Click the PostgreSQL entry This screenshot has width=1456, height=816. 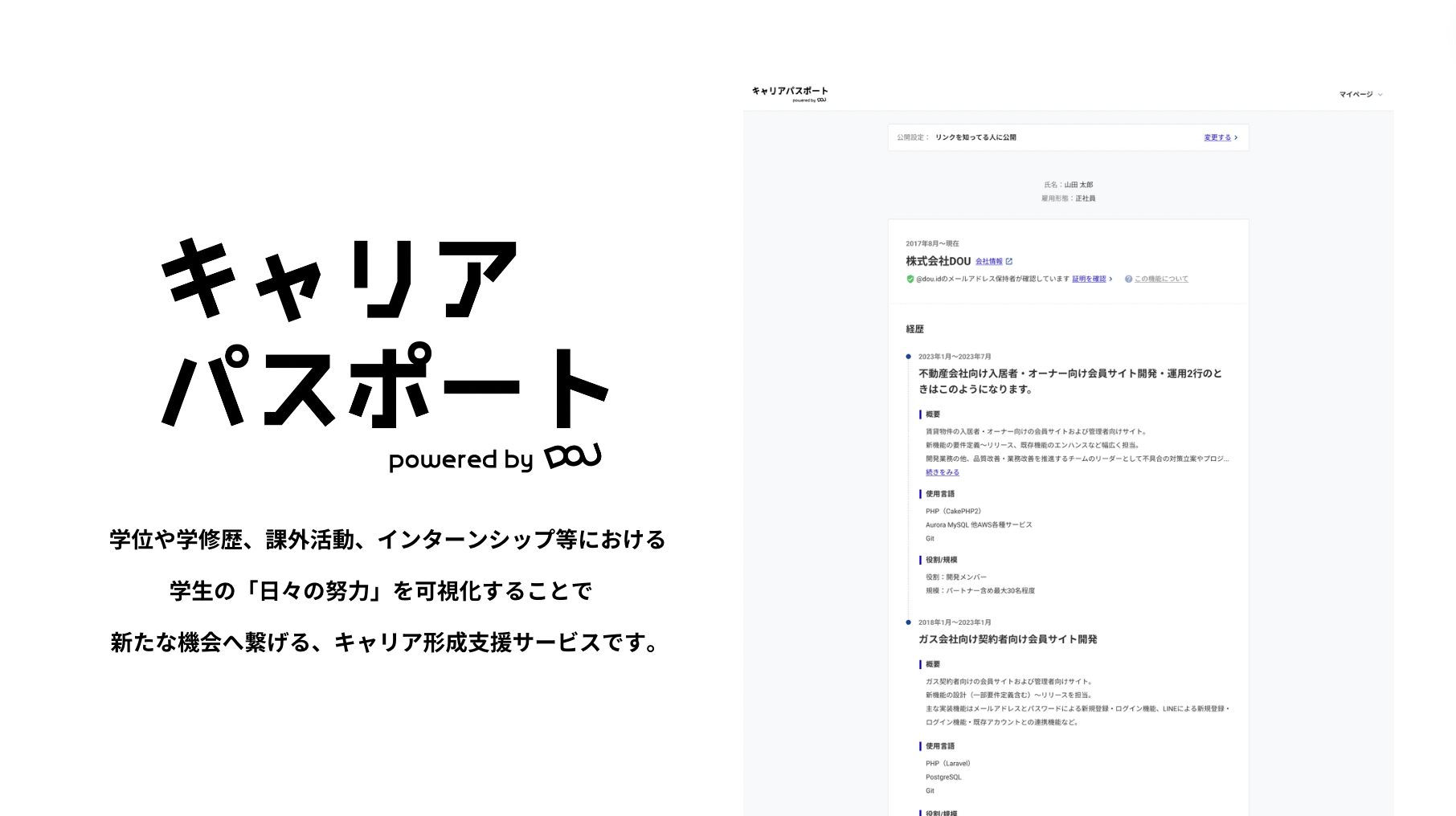point(943,777)
